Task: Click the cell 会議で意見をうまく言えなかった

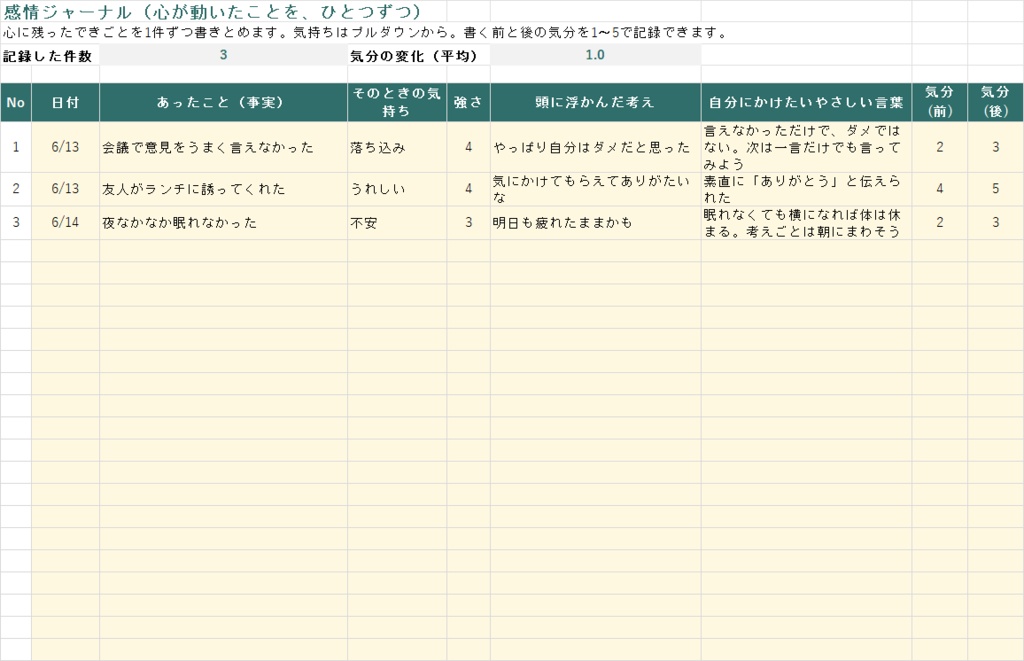Action: pyautogui.click(x=223, y=147)
